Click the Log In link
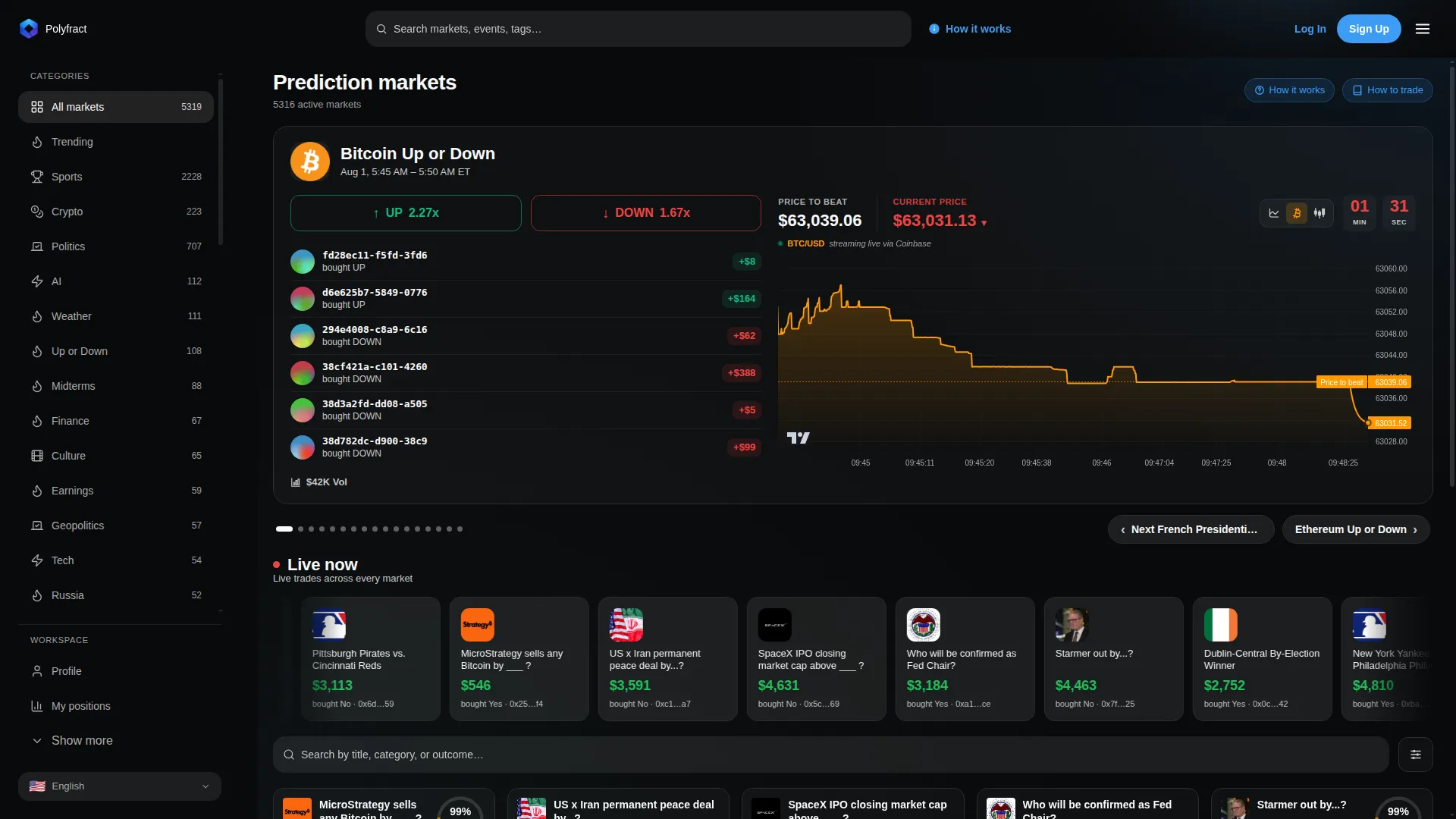The height and width of the screenshot is (819, 1456). click(x=1310, y=29)
